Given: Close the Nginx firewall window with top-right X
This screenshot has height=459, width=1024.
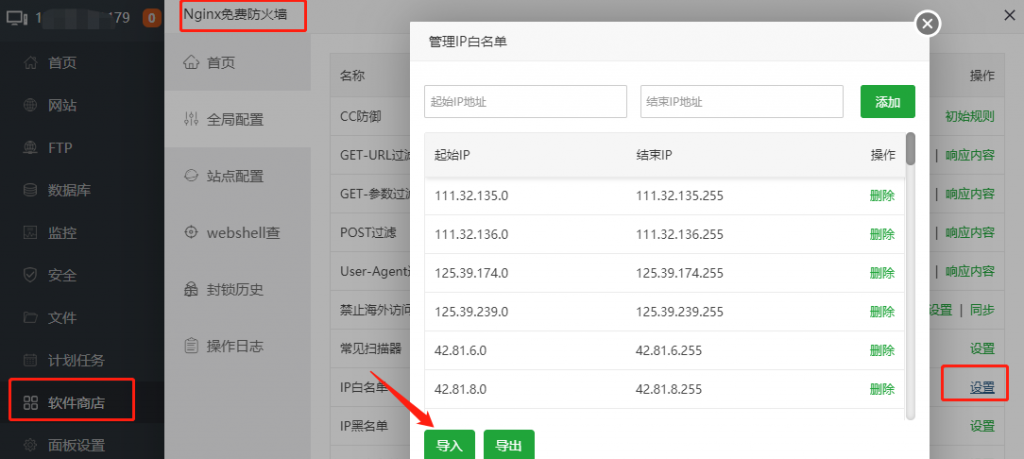Looking at the screenshot, I should [x=1009, y=16].
